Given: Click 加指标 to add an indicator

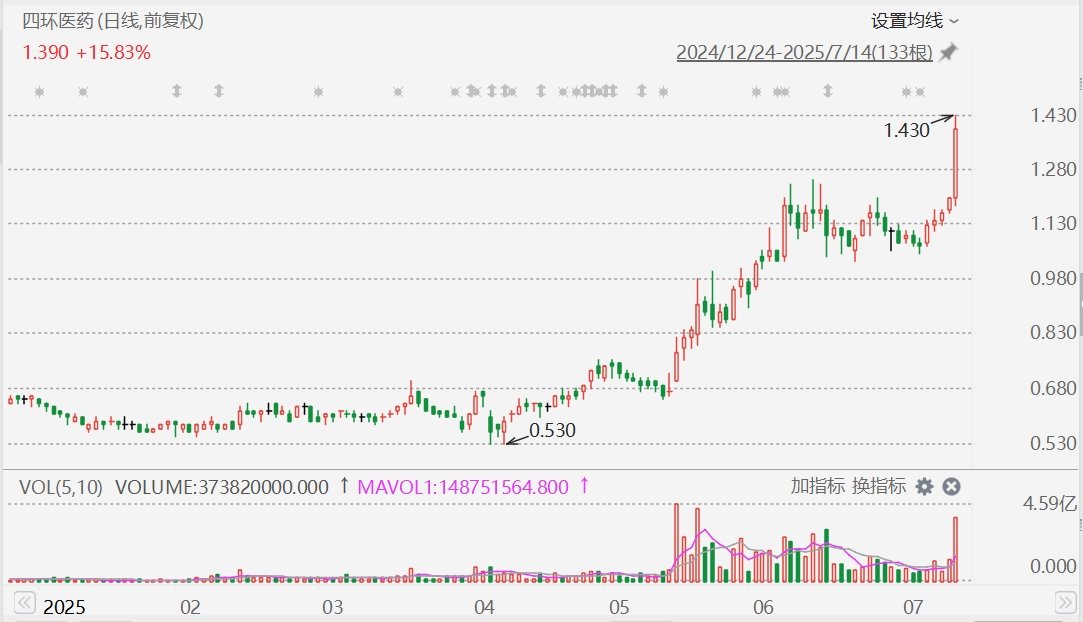Looking at the screenshot, I should [x=816, y=487].
